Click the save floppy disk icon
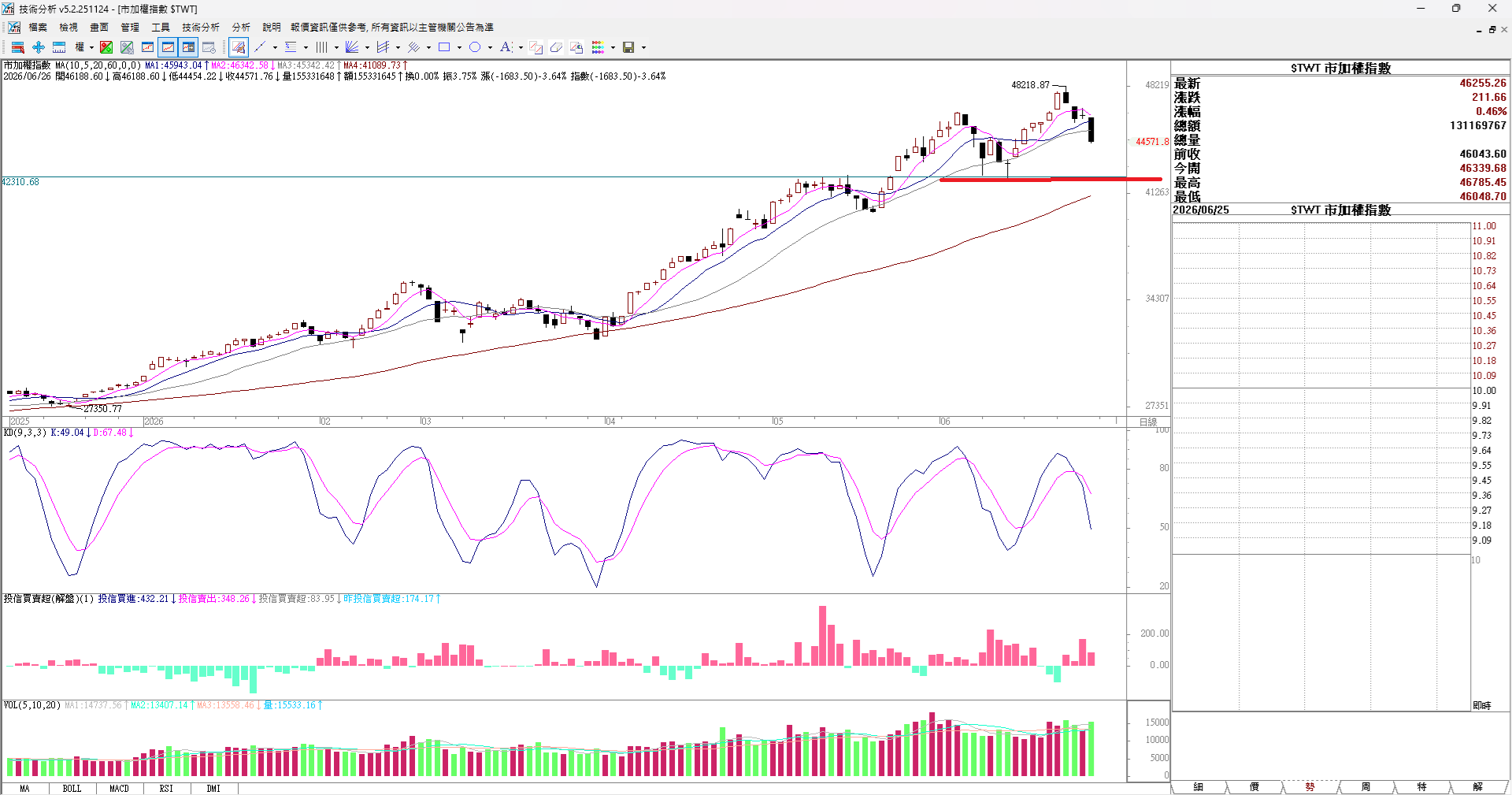 click(628, 47)
